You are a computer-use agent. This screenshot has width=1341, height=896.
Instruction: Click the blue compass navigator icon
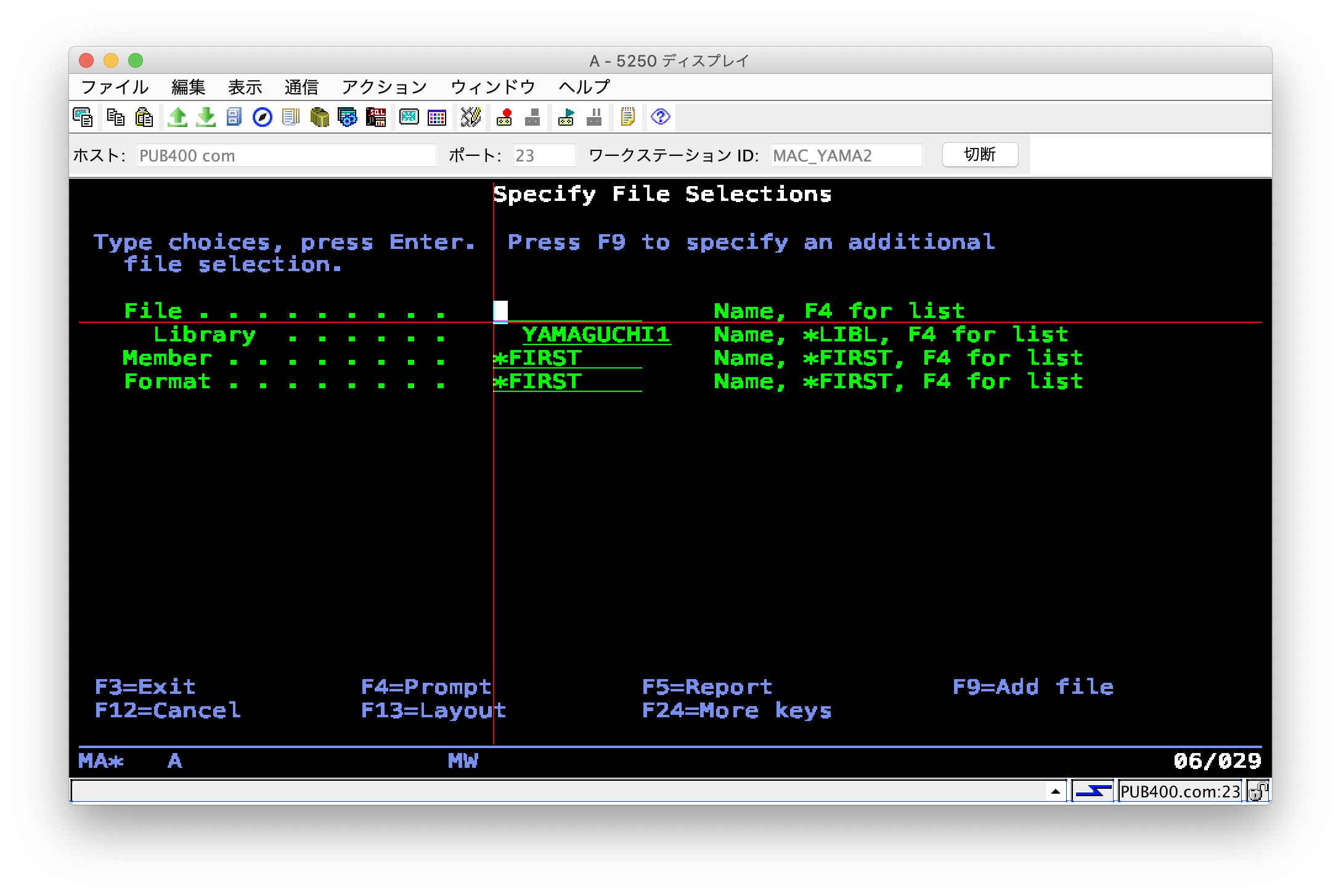tap(263, 117)
